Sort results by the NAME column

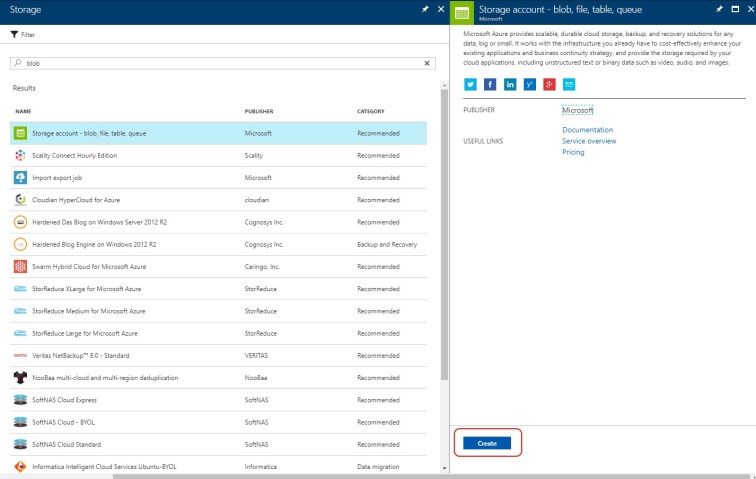pyautogui.click(x=23, y=111)
